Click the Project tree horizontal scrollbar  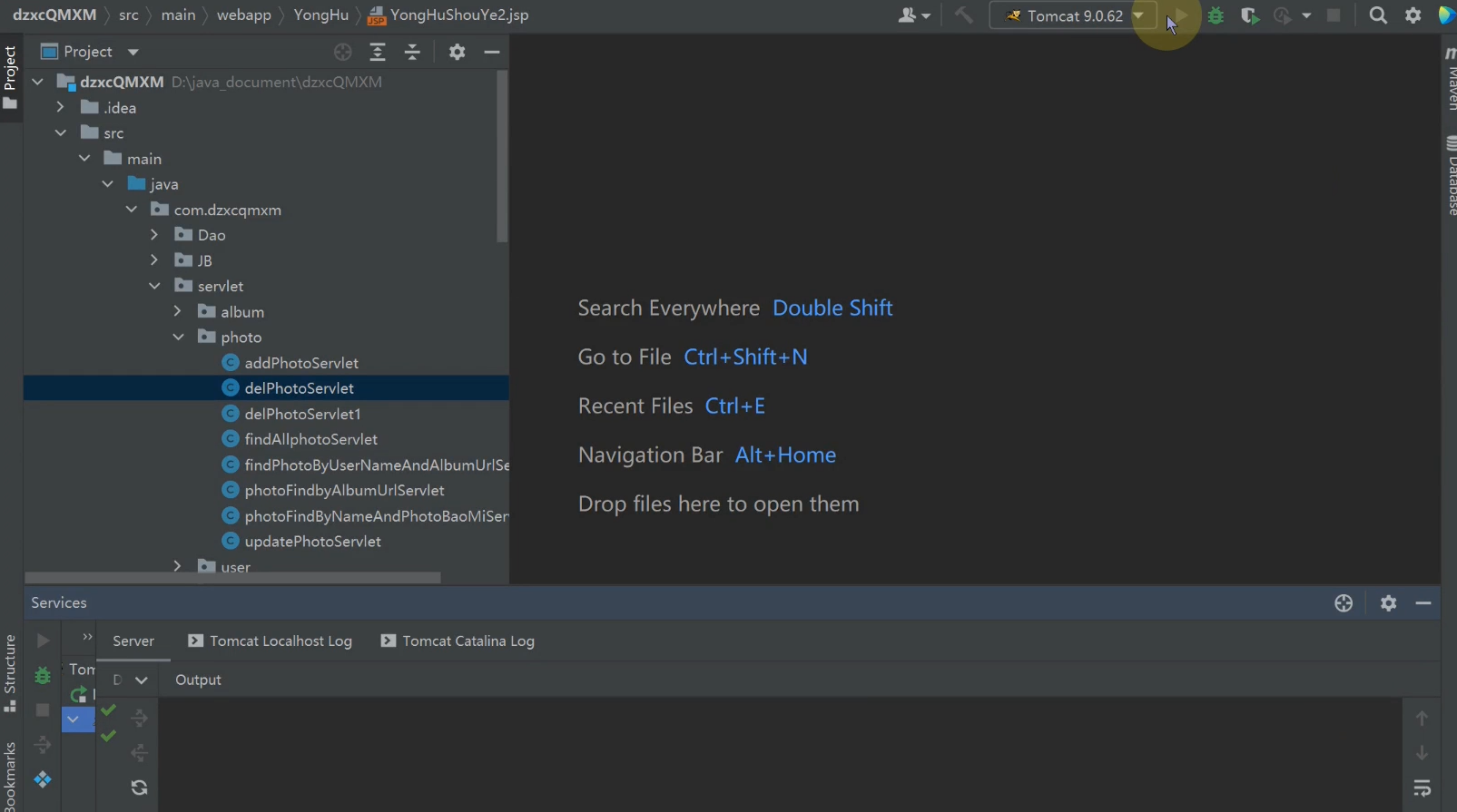tap(232, 577)
